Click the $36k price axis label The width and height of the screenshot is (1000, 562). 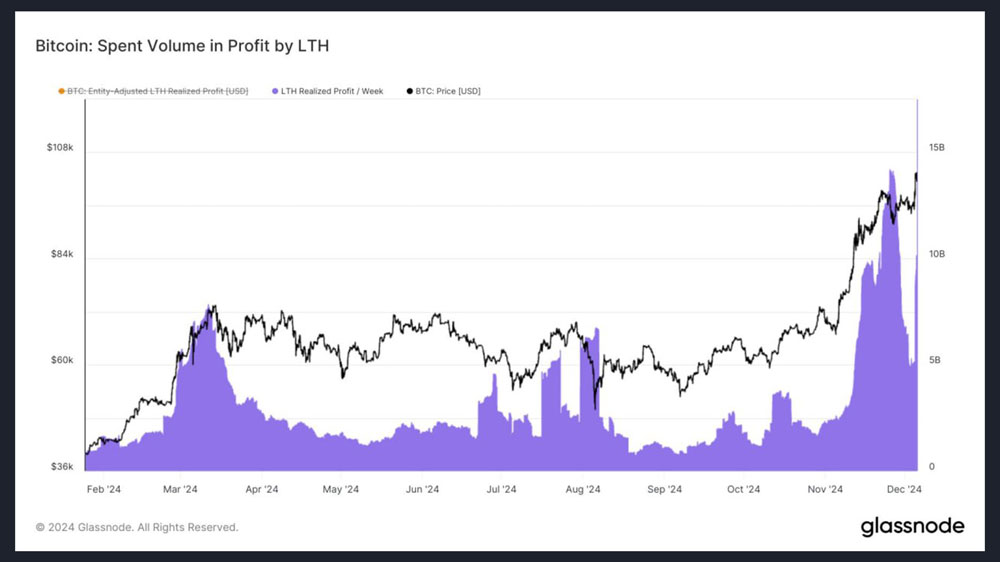[62, 466]
